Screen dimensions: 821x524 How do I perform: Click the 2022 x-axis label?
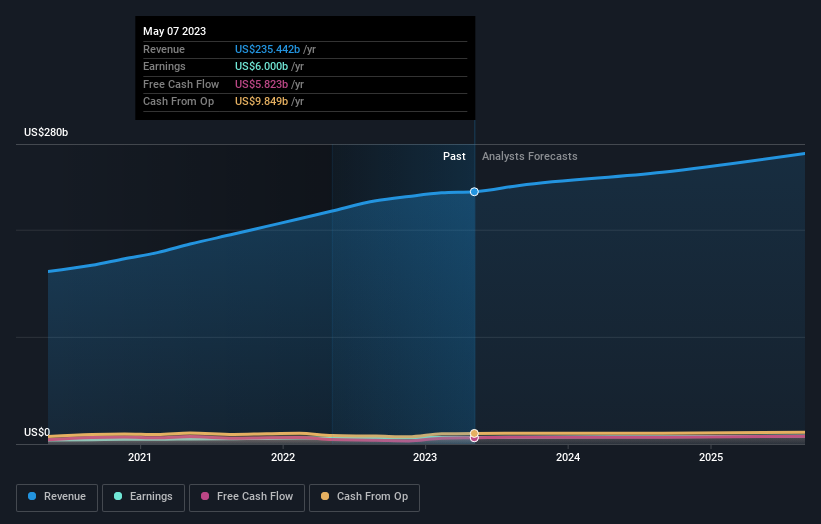pyautogui.click(x=283, y=457)
